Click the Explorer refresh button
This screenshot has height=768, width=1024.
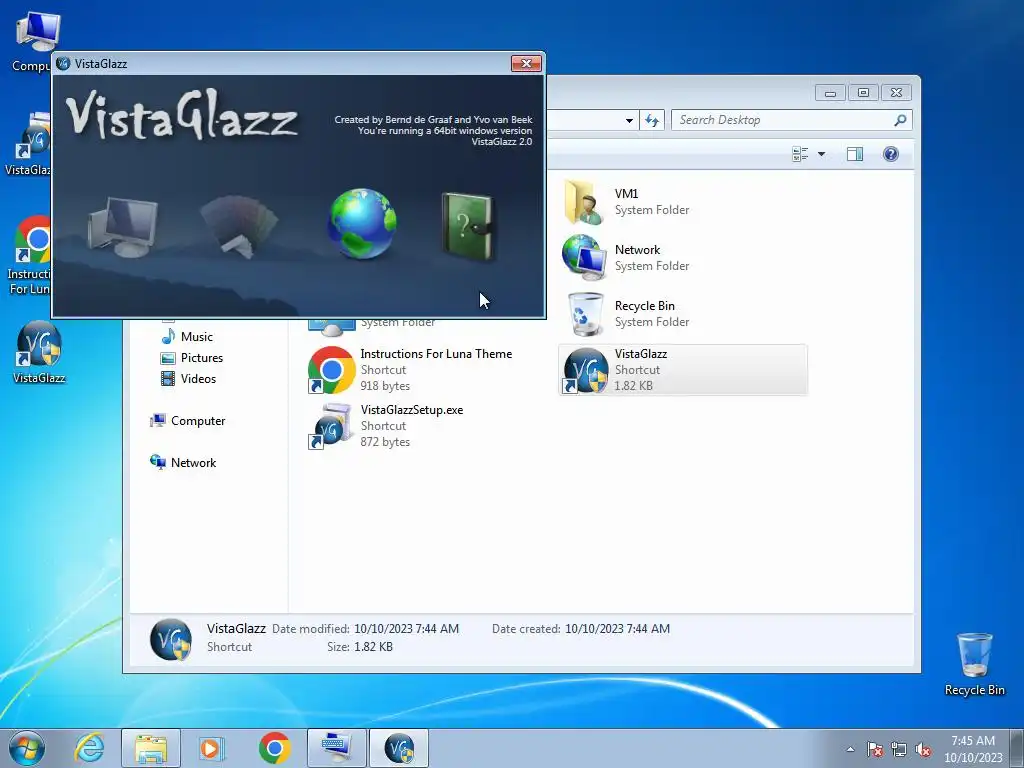pyautogui.click(x=652, y=120)
